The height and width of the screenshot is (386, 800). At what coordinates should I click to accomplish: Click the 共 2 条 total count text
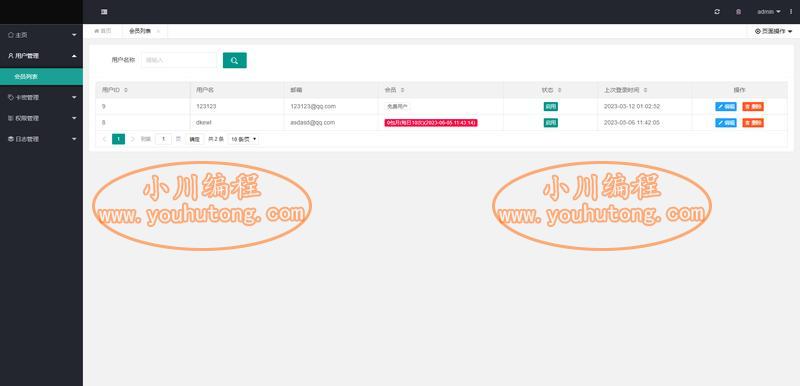click(216, 139)
